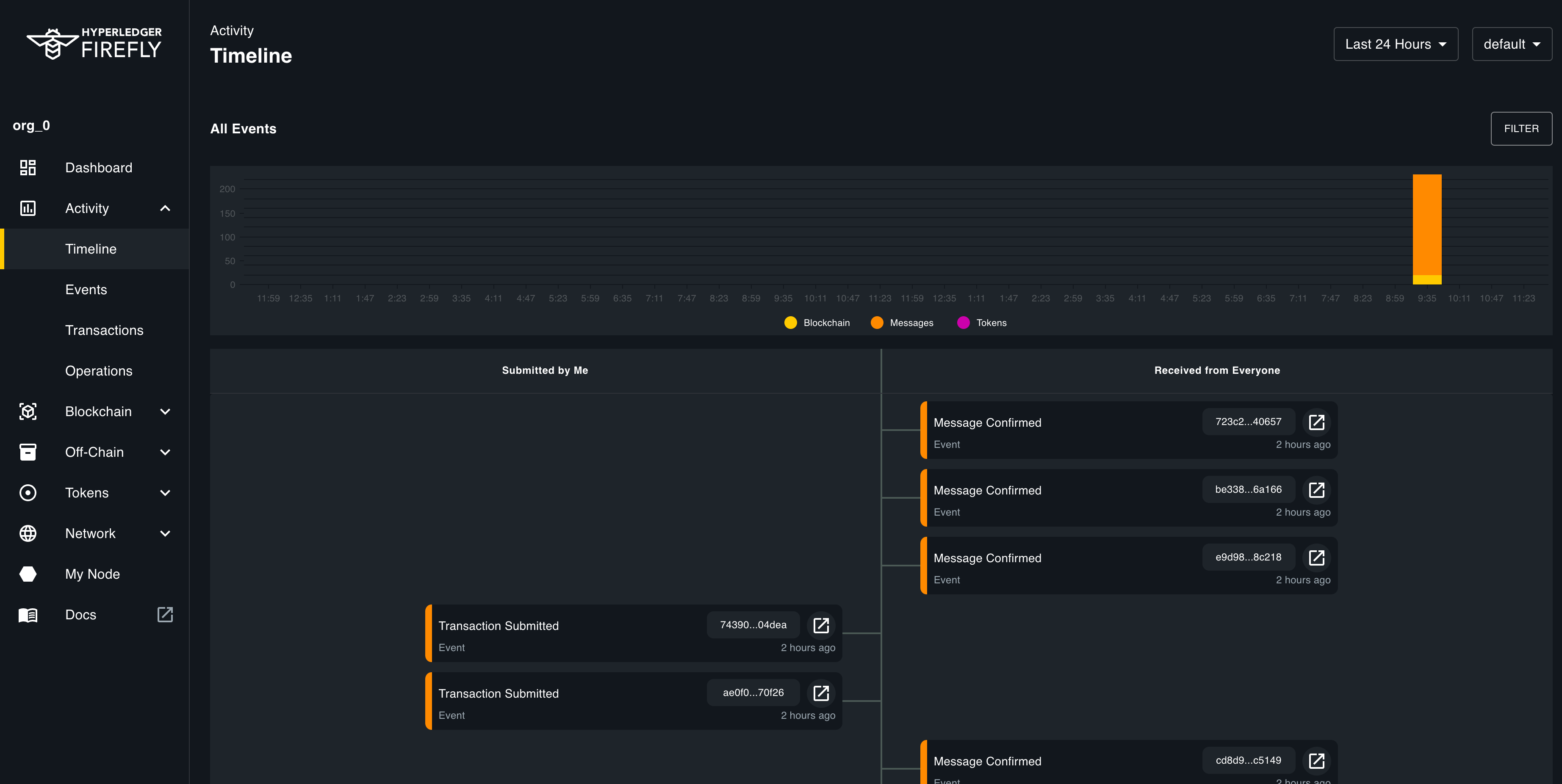1562x784 pixels.
Task: Open event 723c2...40657 via launch icon
Action: coord(1316,422)
